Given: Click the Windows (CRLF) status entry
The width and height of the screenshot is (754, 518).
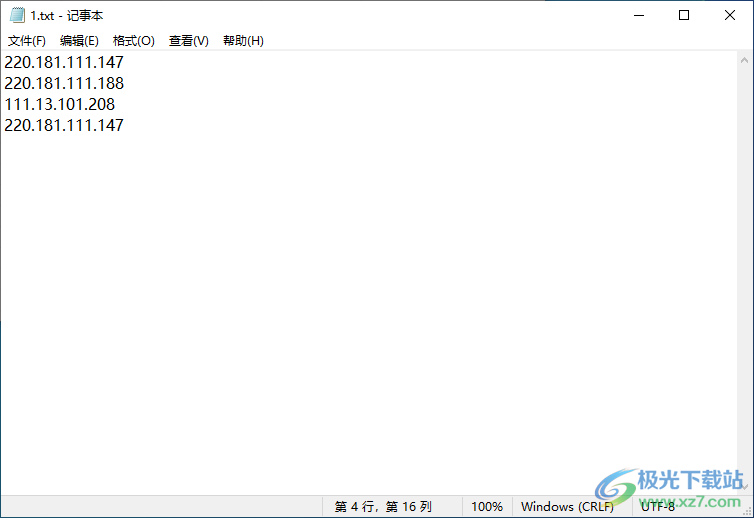Looking at the screenshot, I should point(567,506).
